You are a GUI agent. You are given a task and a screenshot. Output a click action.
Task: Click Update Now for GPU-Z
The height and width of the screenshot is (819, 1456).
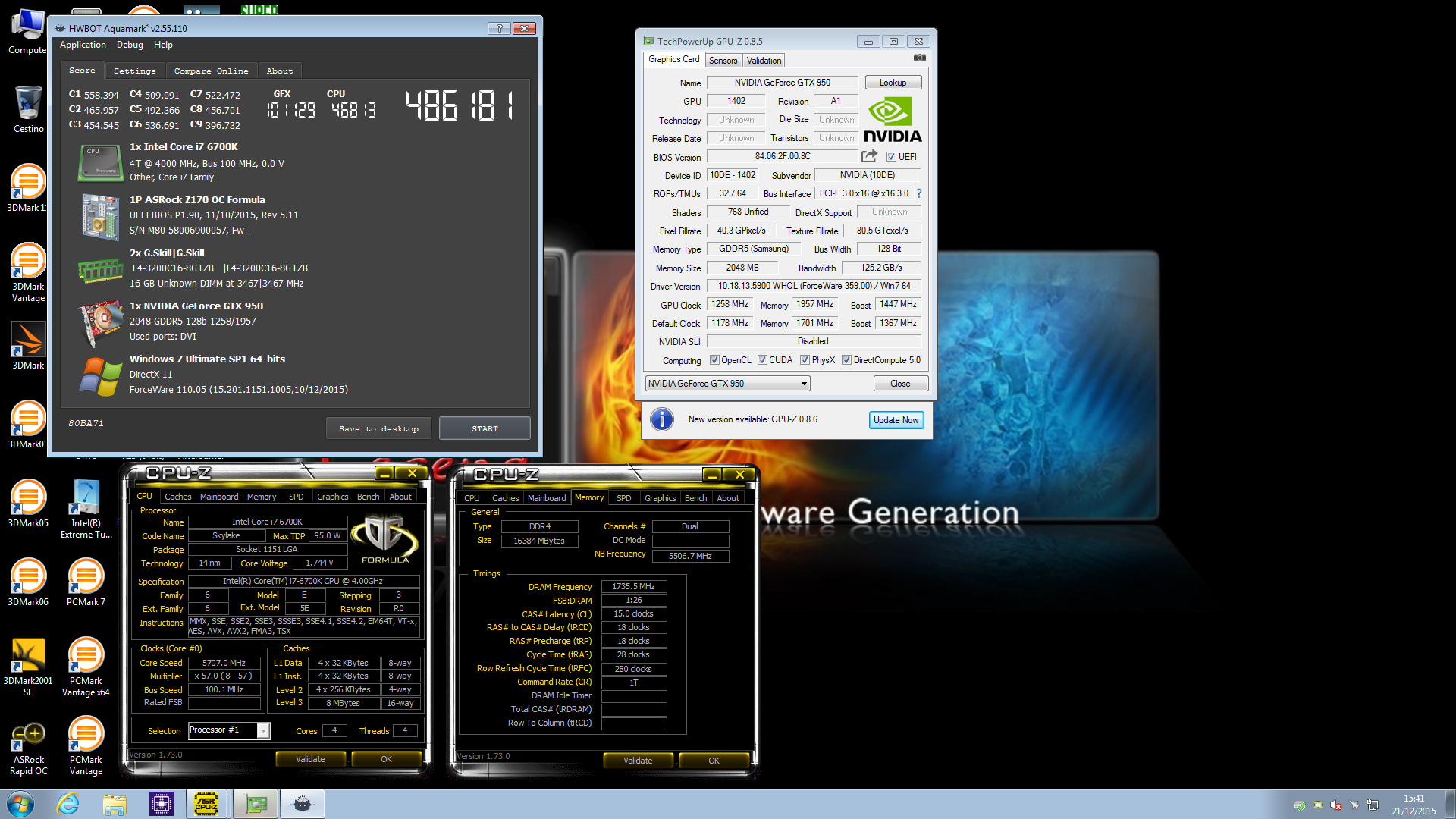click(x=896, y=420)
